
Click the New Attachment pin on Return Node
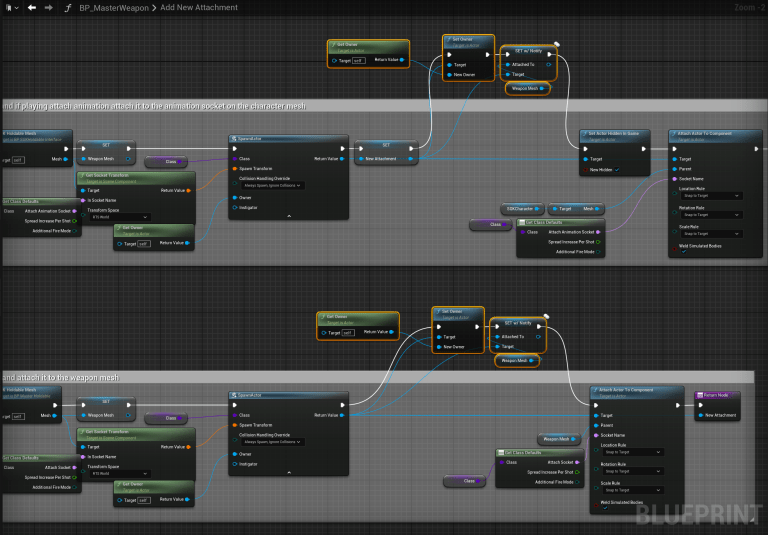[701, 414]
